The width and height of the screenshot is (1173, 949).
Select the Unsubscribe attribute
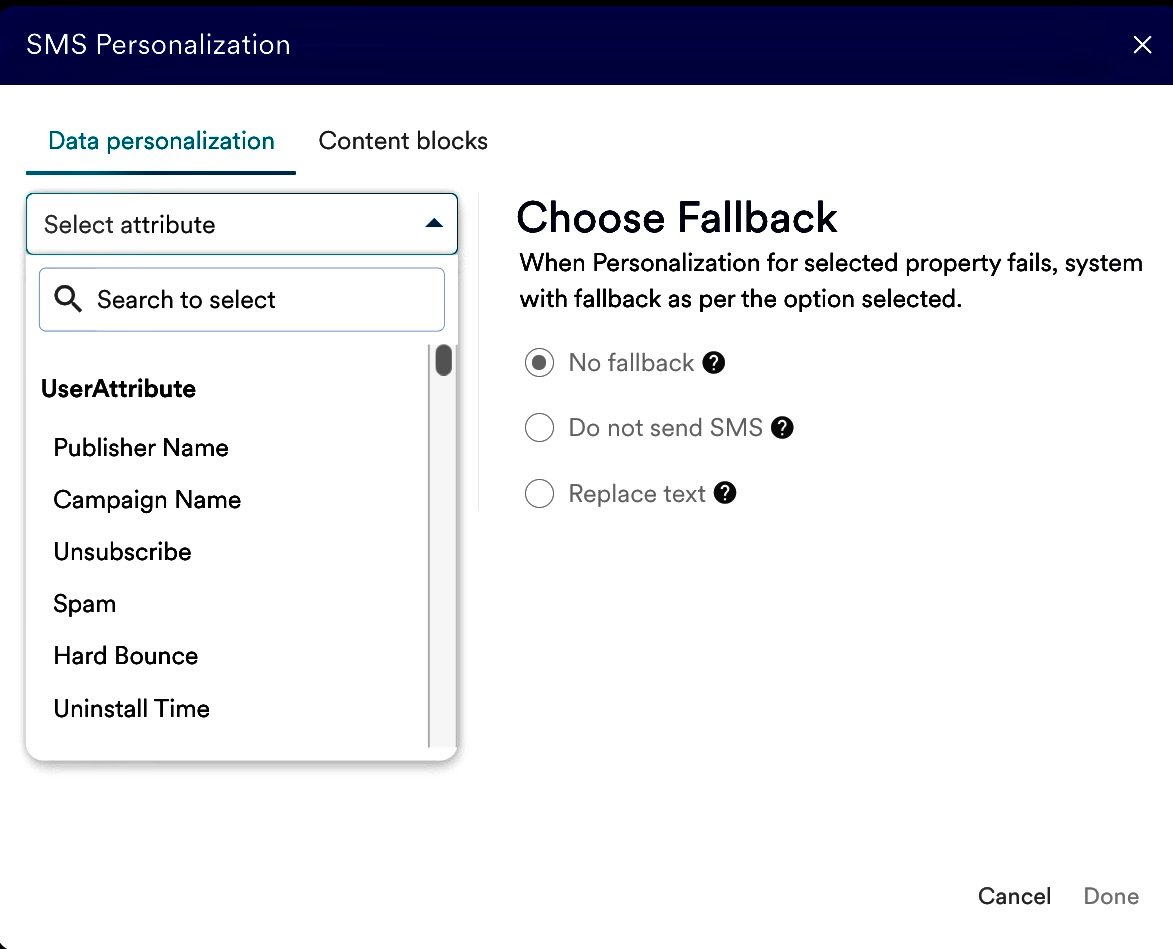(x=123, y=551)
